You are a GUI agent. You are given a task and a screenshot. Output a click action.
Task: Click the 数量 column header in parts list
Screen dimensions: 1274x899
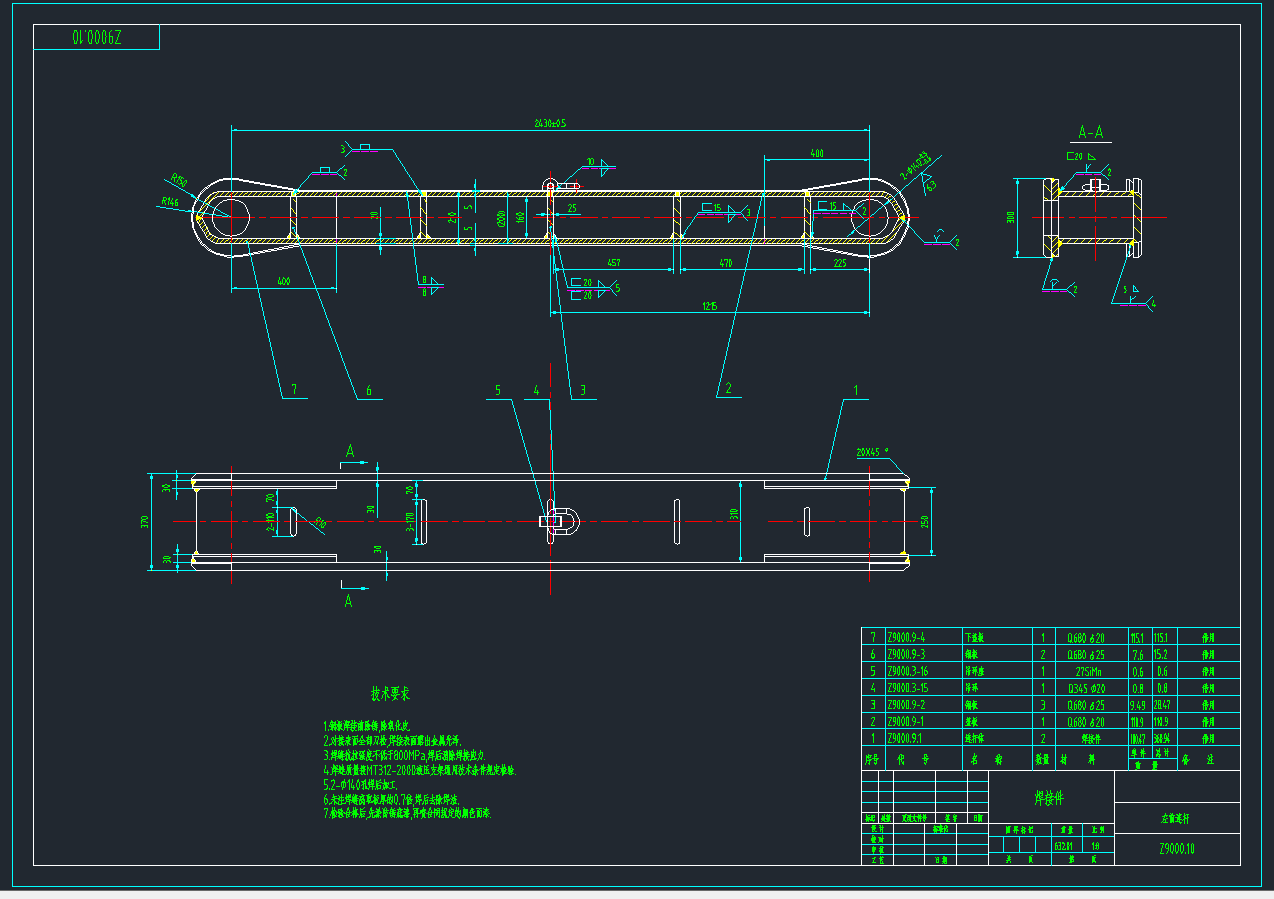[x=1043, y=760]
